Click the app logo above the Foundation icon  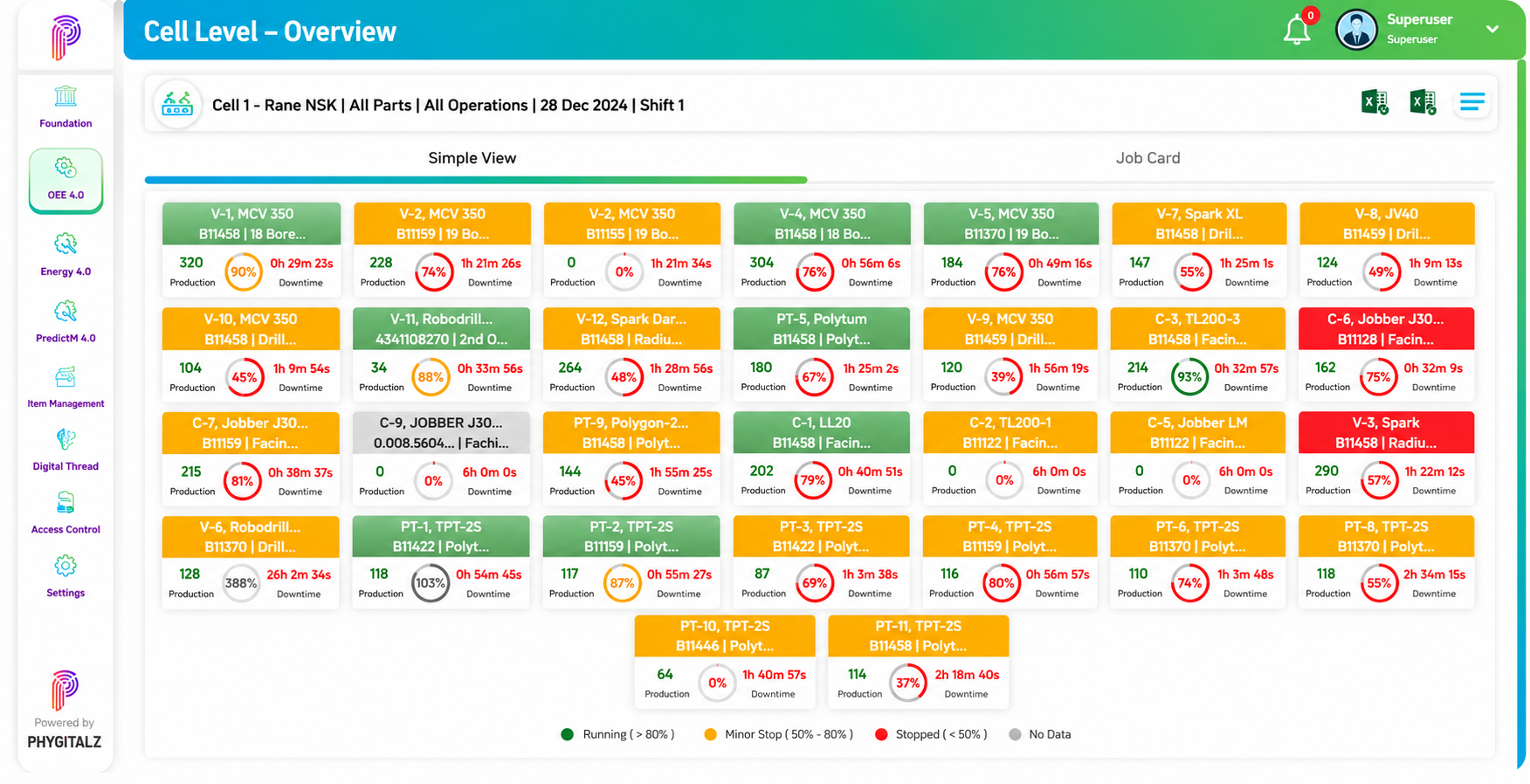point(65,38)
